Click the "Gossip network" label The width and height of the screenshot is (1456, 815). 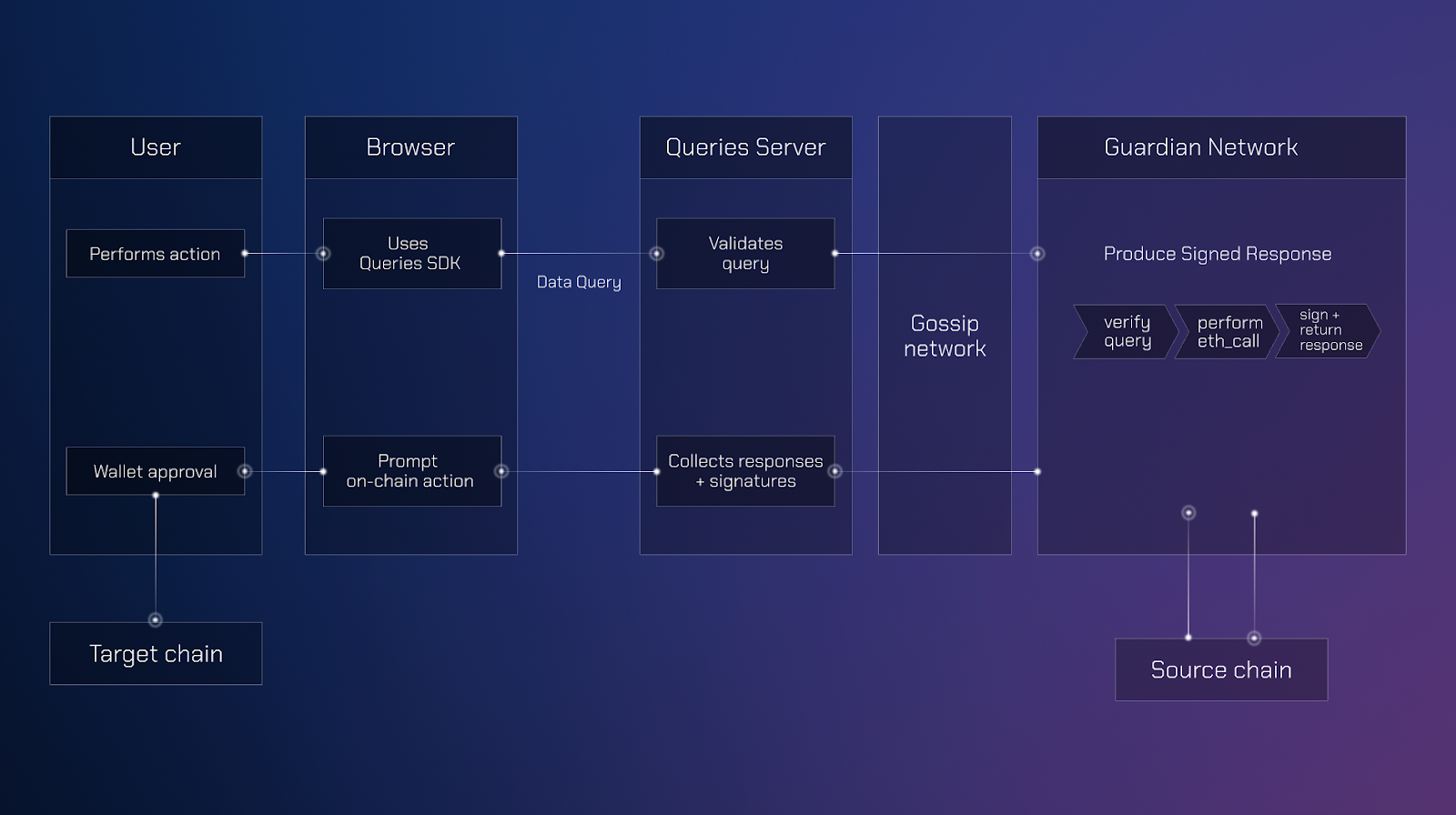945,337
